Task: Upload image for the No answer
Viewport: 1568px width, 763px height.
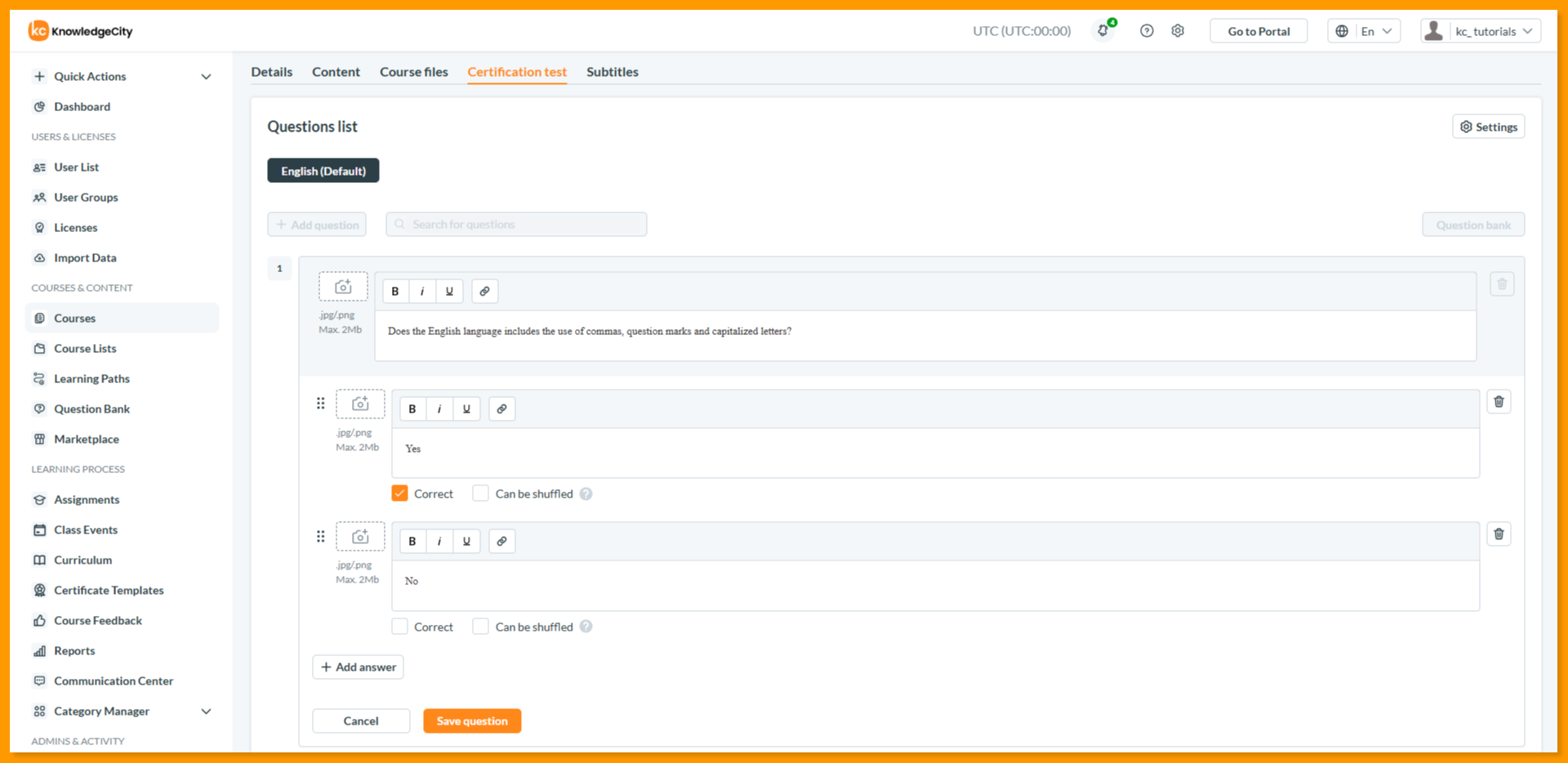Action: pyautogui.click(x=360, y=537)
